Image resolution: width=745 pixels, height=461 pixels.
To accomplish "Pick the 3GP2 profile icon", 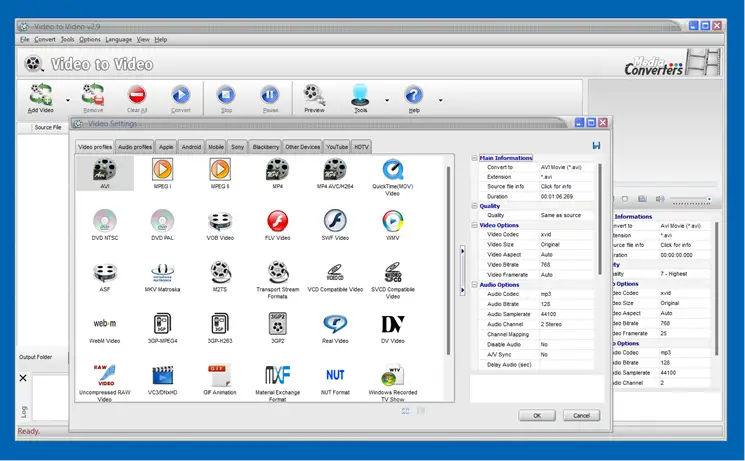I will click(x=277, y=324).
